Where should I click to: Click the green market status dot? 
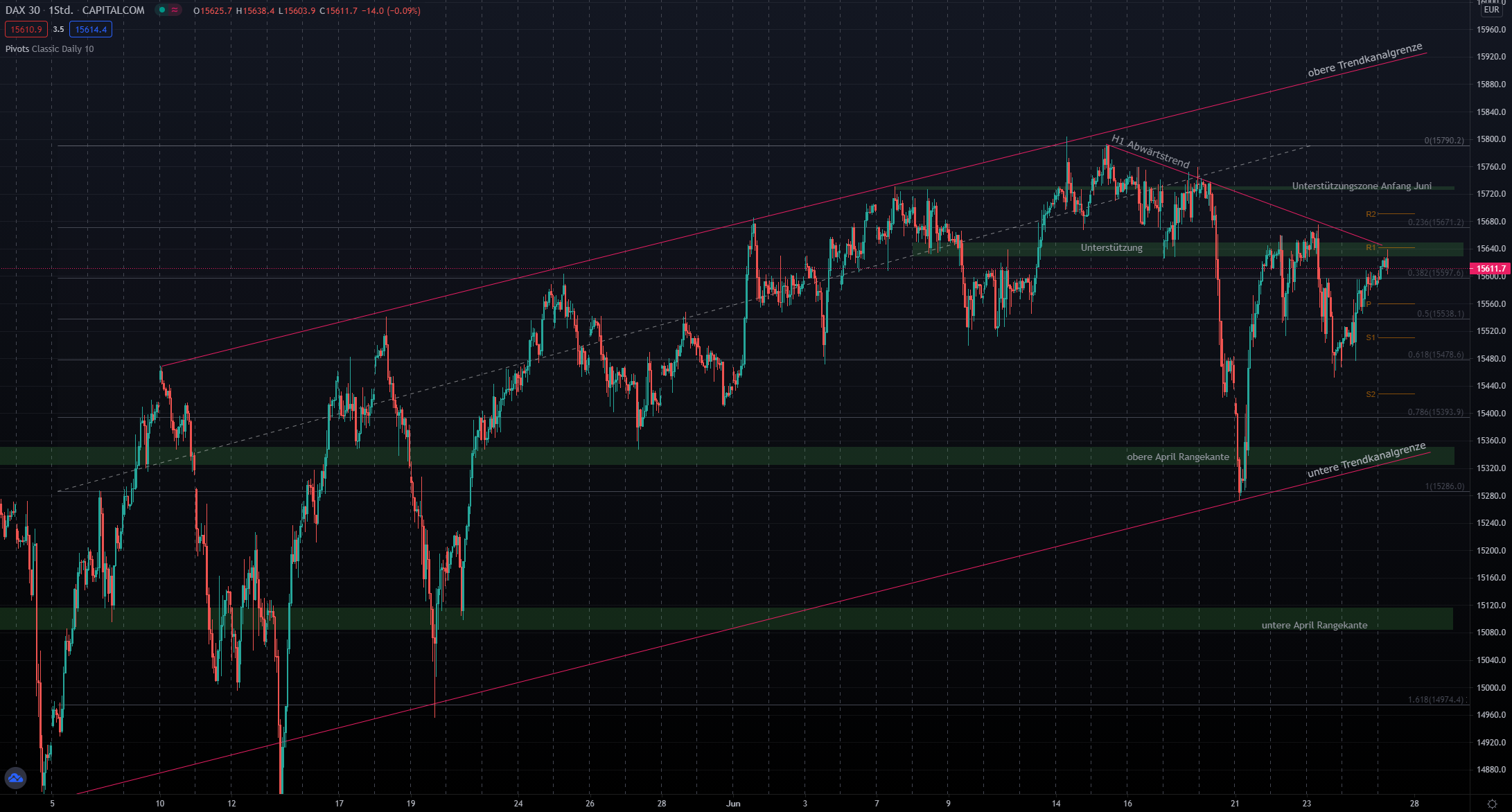(161, 10)
